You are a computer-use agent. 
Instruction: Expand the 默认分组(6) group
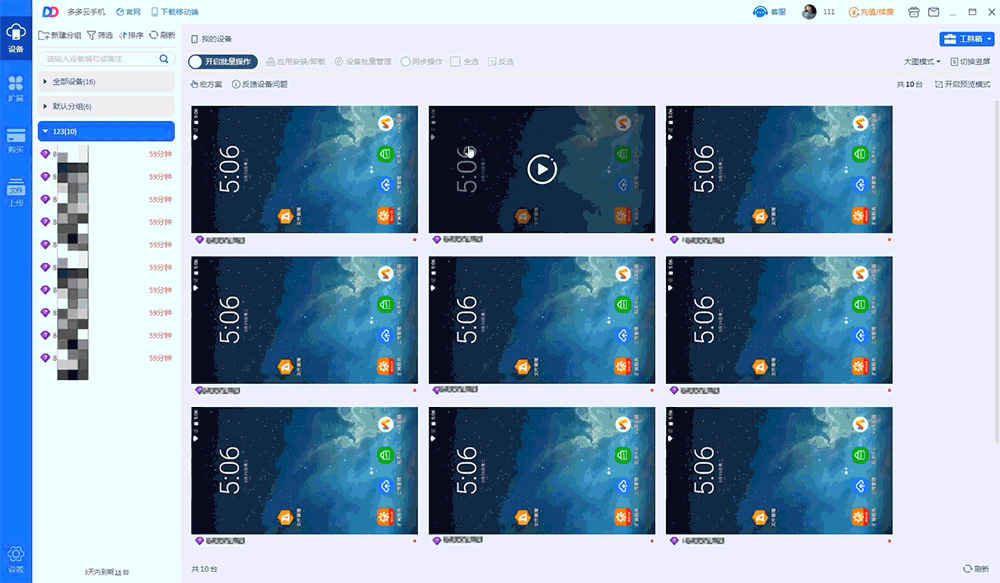tap(106, 107)
